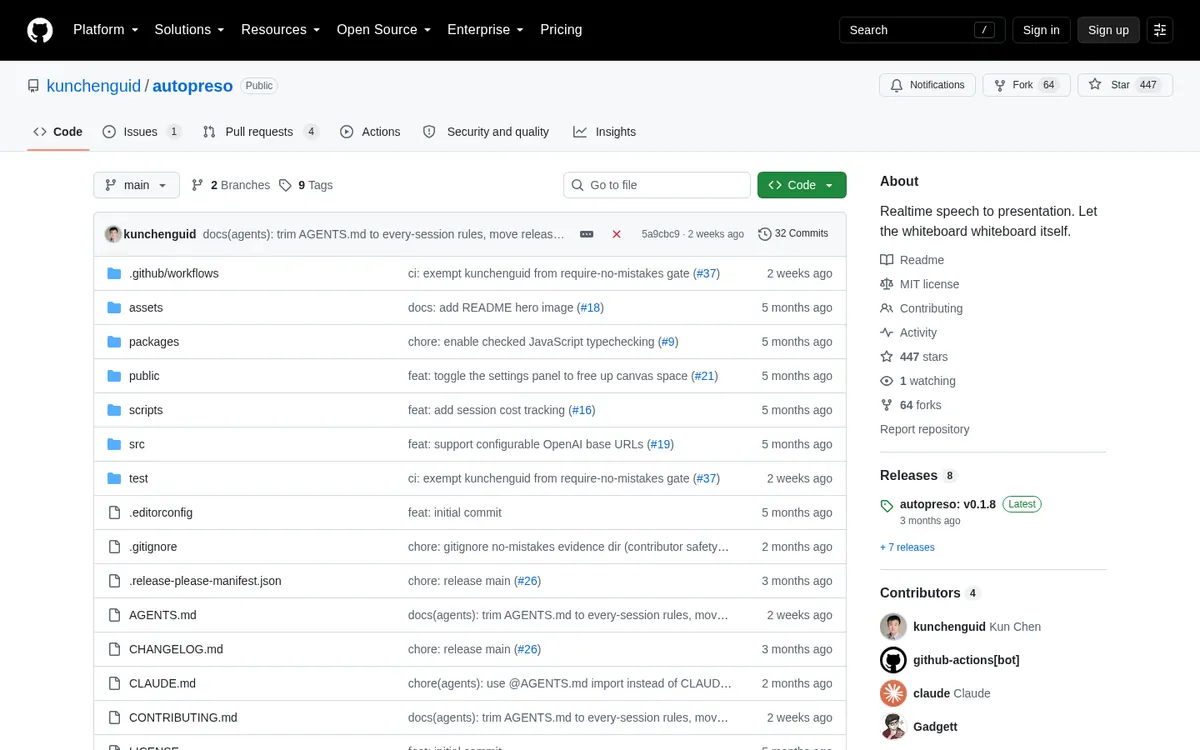The width and height of the screenshot is (1200, 750).
Task: Click the star icon beside 447 stars
Action: click(887, 357)
